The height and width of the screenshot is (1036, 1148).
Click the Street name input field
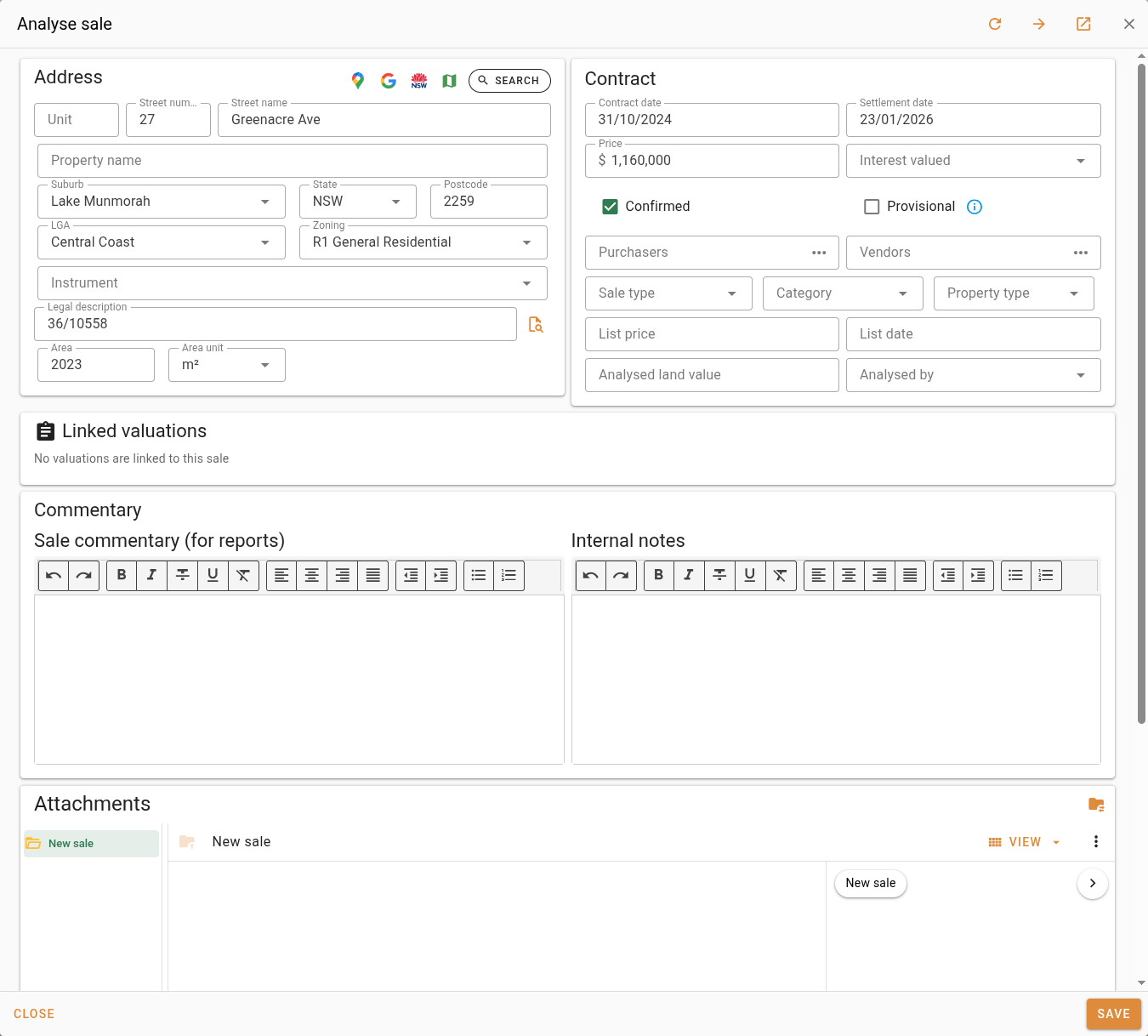(384, 120)
